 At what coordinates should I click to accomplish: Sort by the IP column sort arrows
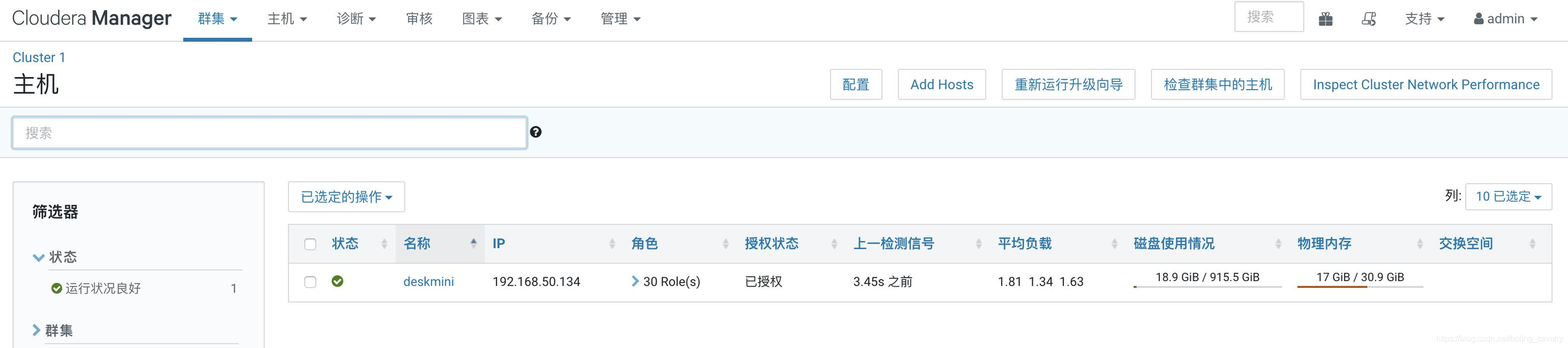(612, 243)
